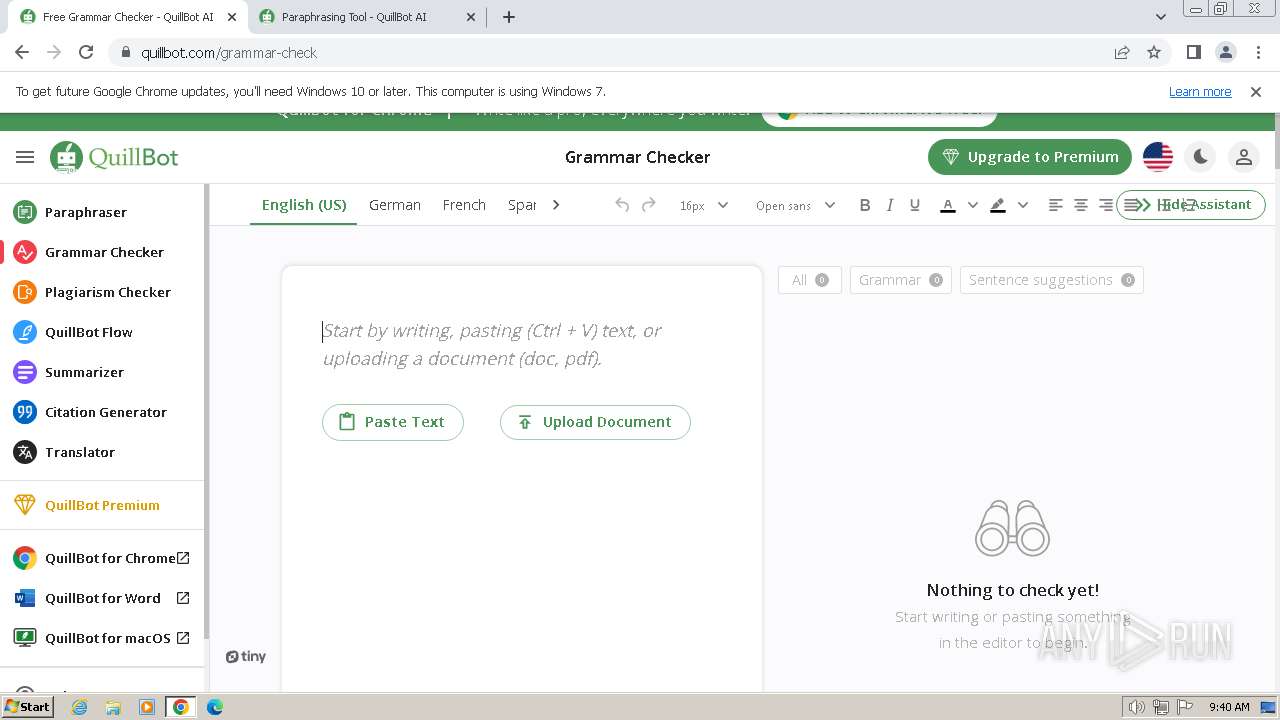Viewport: 1280px width, 720px height.
Task: Bookmark this page with the star
Action: point(1154,53)
